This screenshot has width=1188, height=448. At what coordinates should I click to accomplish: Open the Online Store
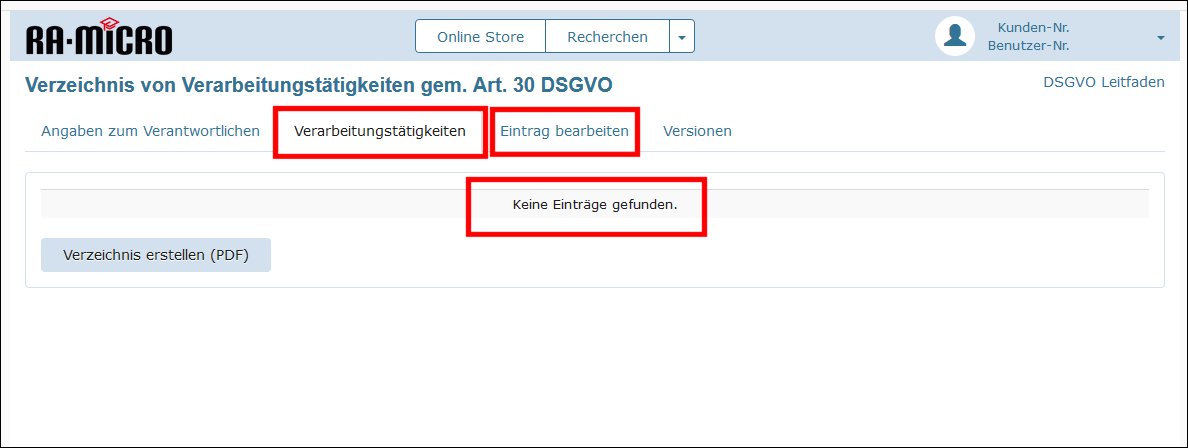coord(480,37)
